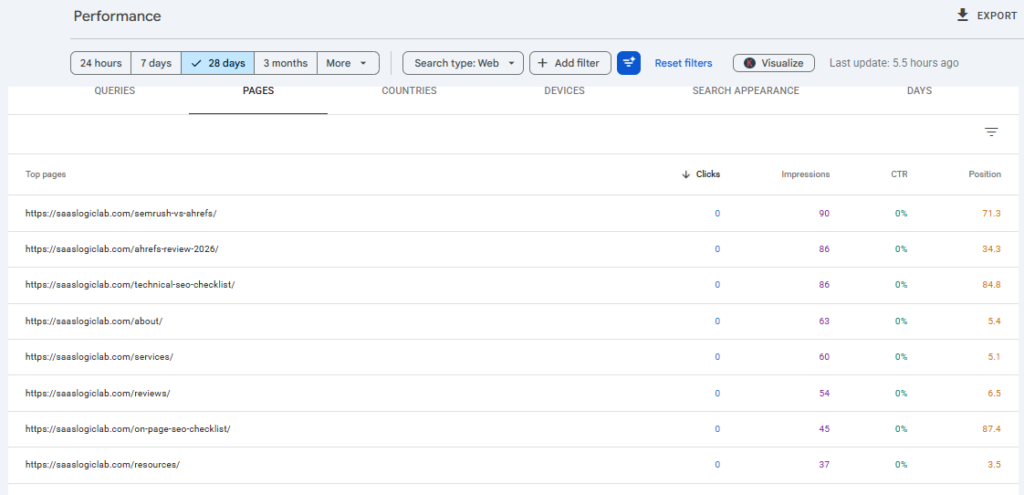
Task: Open the More date range dropdown
Action: coord(348,63)
